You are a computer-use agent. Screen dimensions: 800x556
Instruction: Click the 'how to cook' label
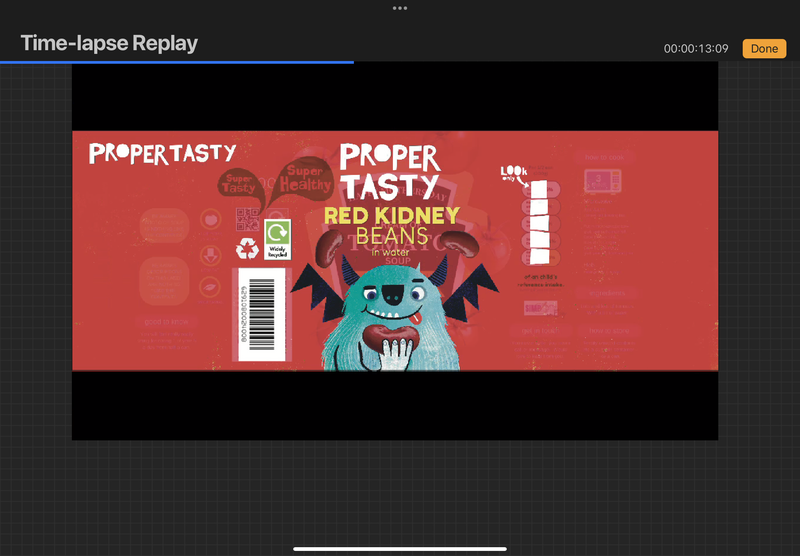tap(605, 157)
